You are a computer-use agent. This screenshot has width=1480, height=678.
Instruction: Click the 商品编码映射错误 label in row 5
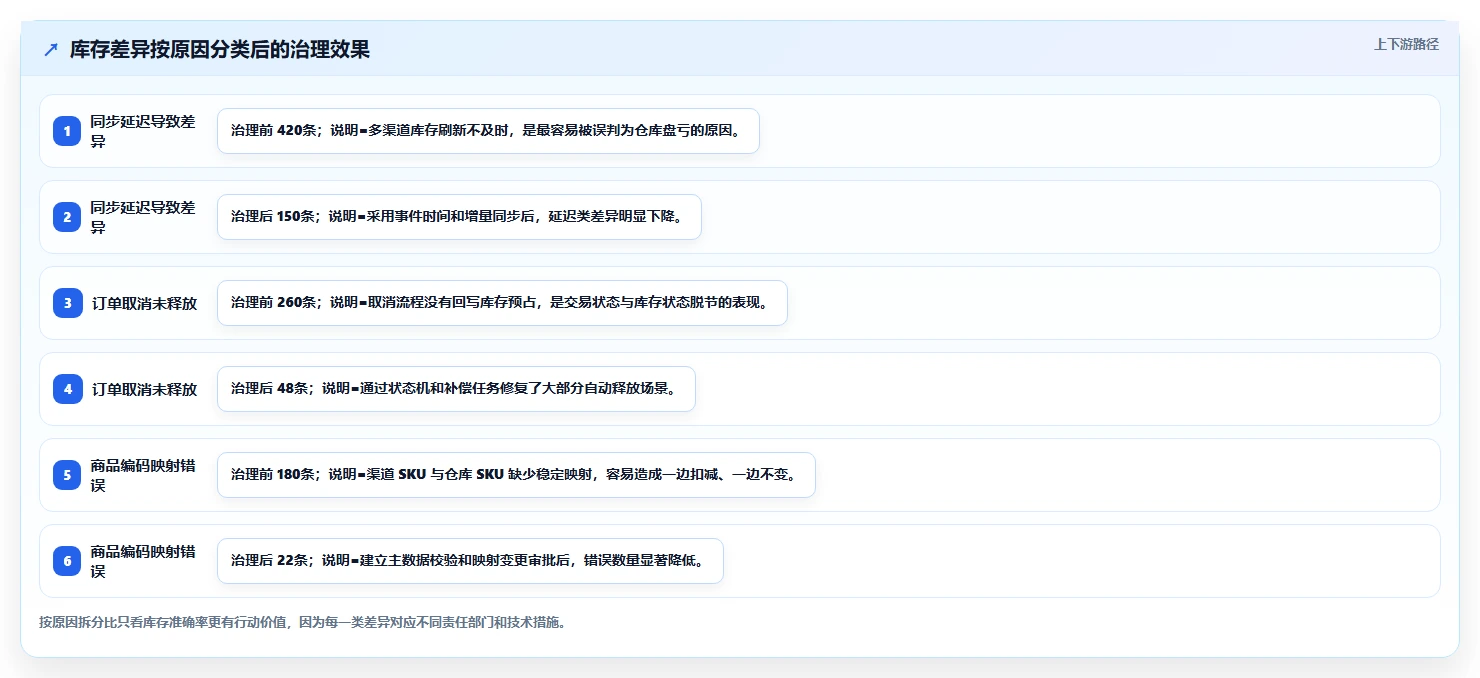point(143,475)
